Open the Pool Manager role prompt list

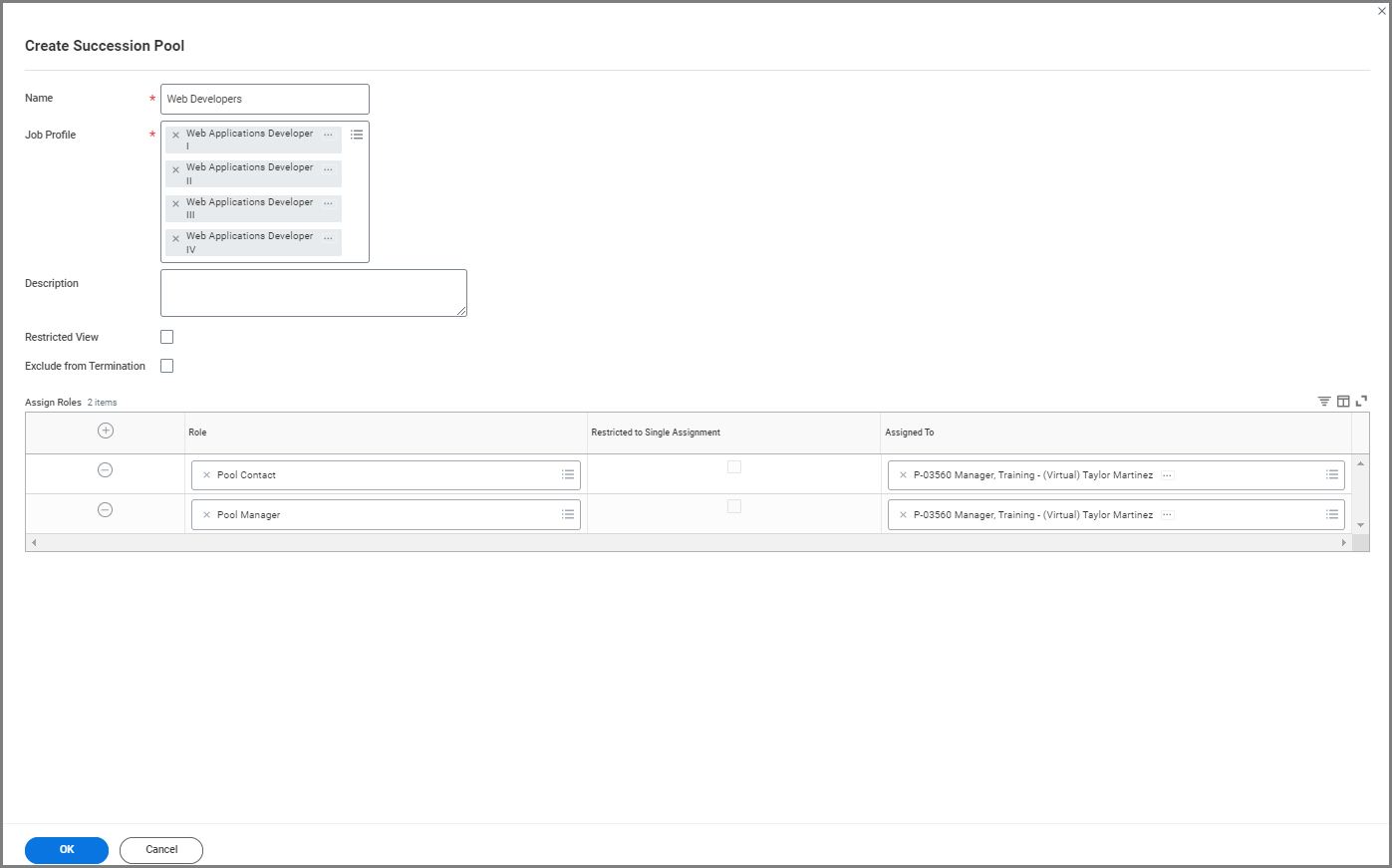(x=568, y=515)
